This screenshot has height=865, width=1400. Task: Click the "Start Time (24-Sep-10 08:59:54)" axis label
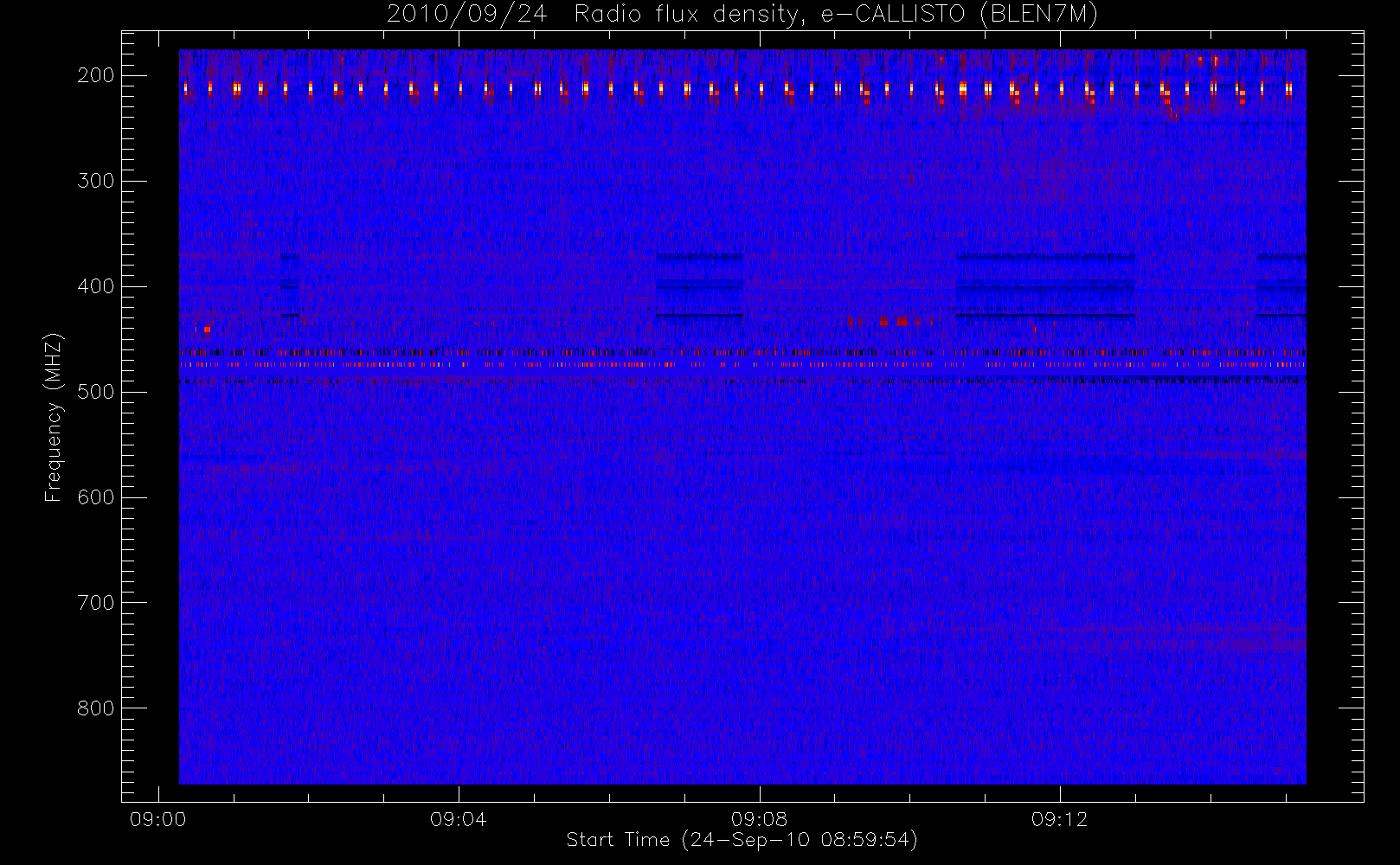[x=742, y=840]
